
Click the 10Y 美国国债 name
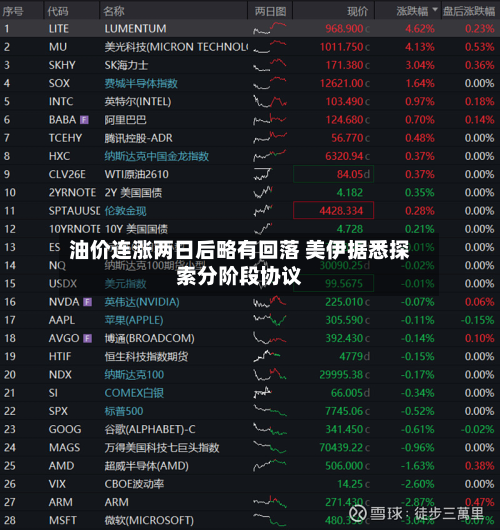click(137, 229)
